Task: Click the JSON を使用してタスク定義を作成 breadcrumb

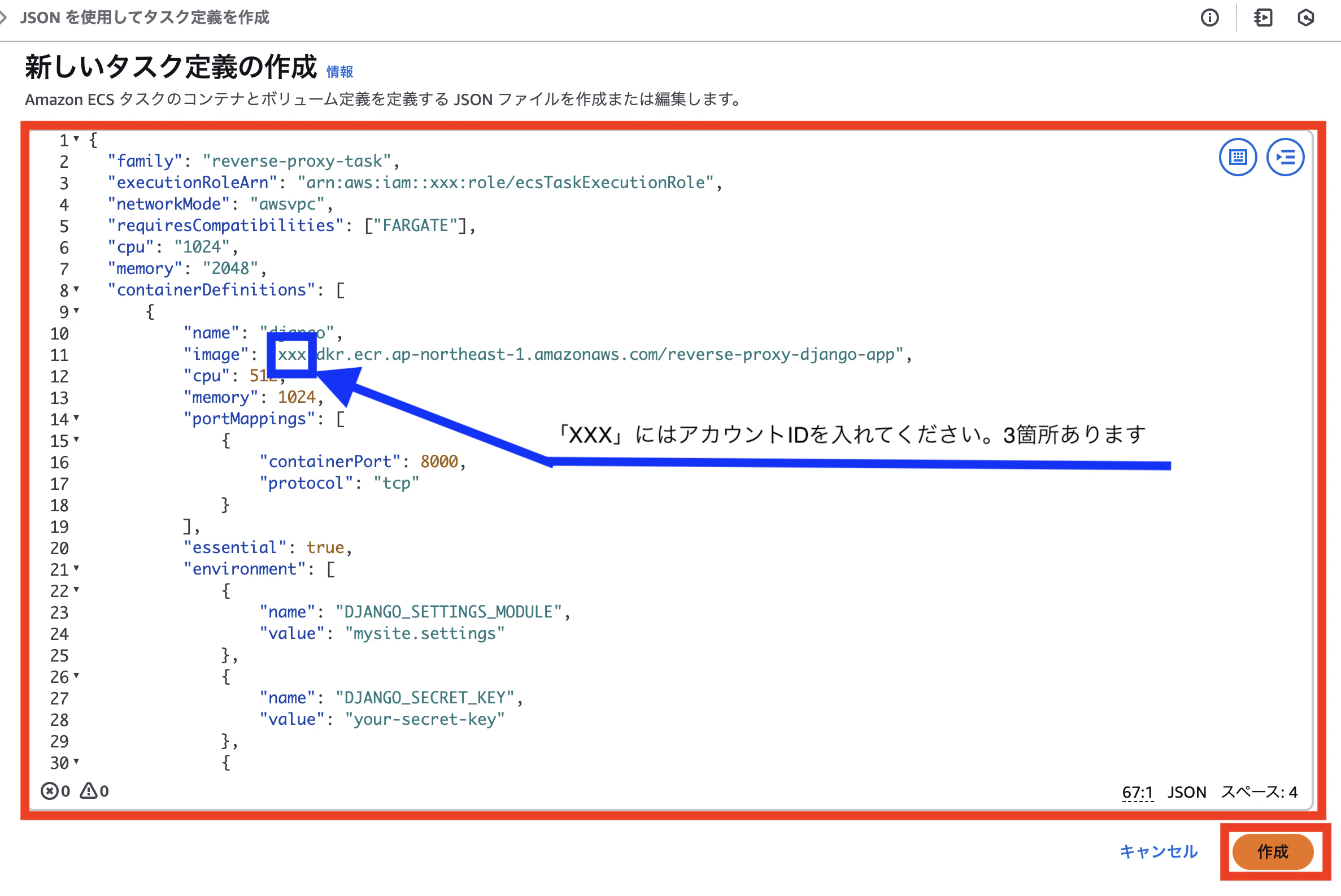Action: [x=145, y=18]
